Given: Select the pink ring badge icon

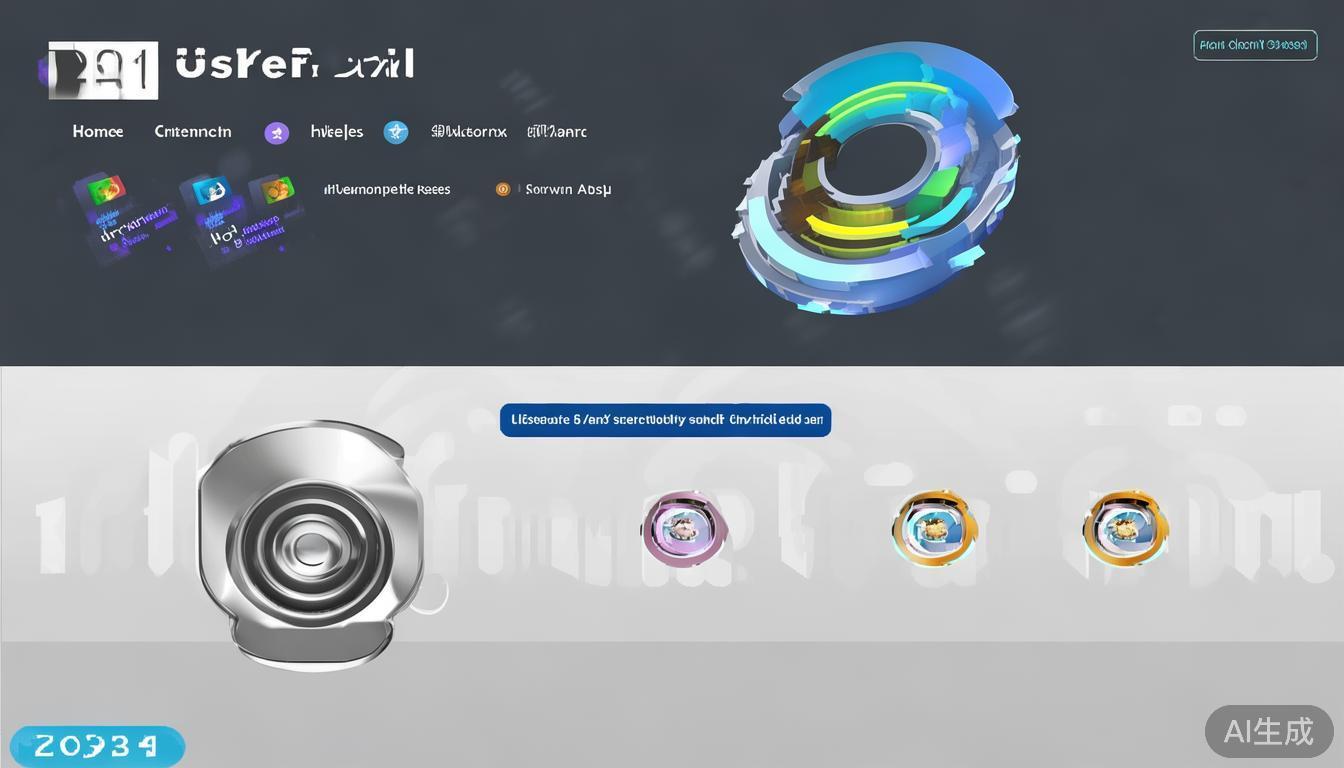Looking at the screenshot, I should pyautogui.click(x=684, y=528).
